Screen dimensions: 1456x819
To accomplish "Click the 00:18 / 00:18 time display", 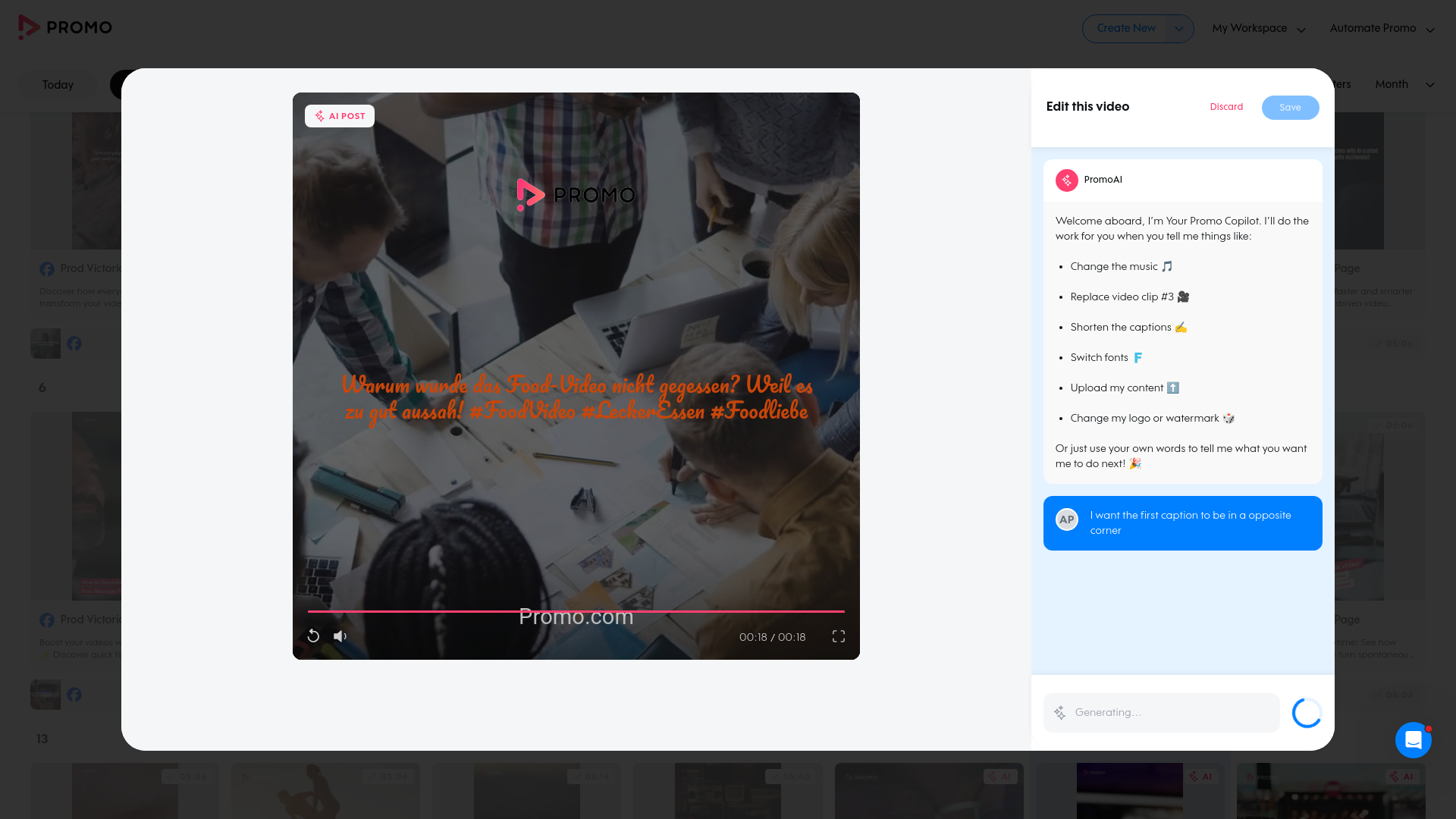I will (772, 637).
